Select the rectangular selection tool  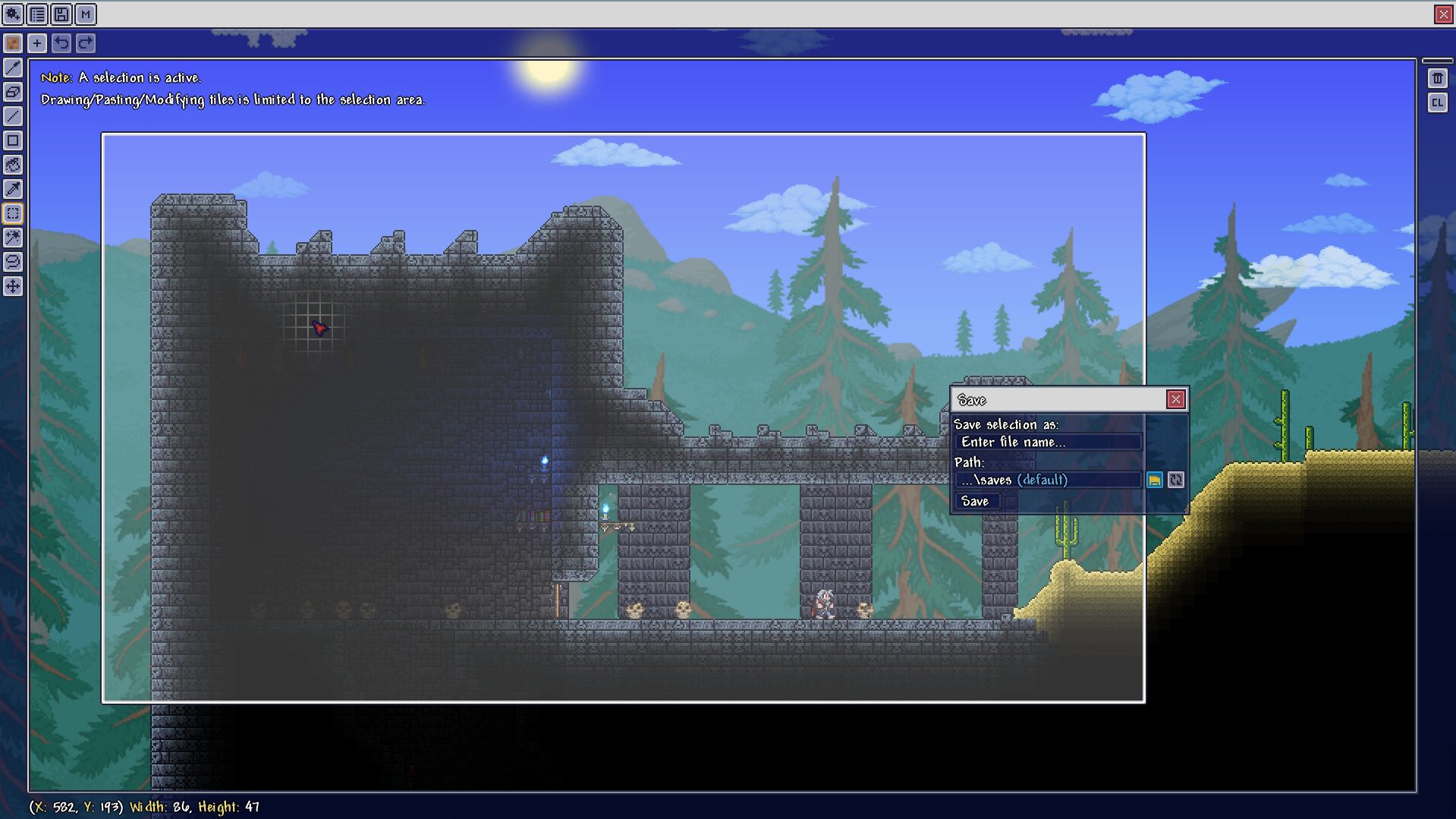[x=13, y=213]
